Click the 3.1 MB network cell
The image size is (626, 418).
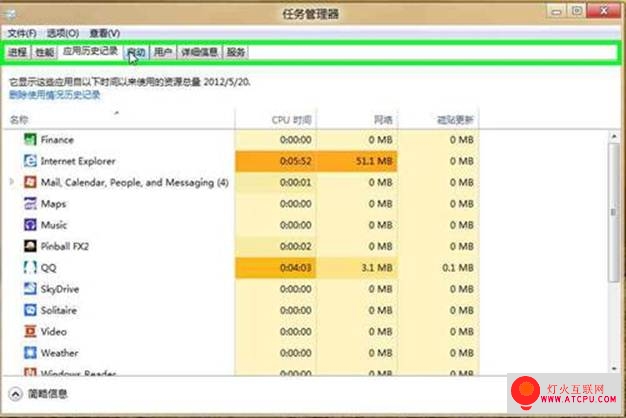click(357, 267)
